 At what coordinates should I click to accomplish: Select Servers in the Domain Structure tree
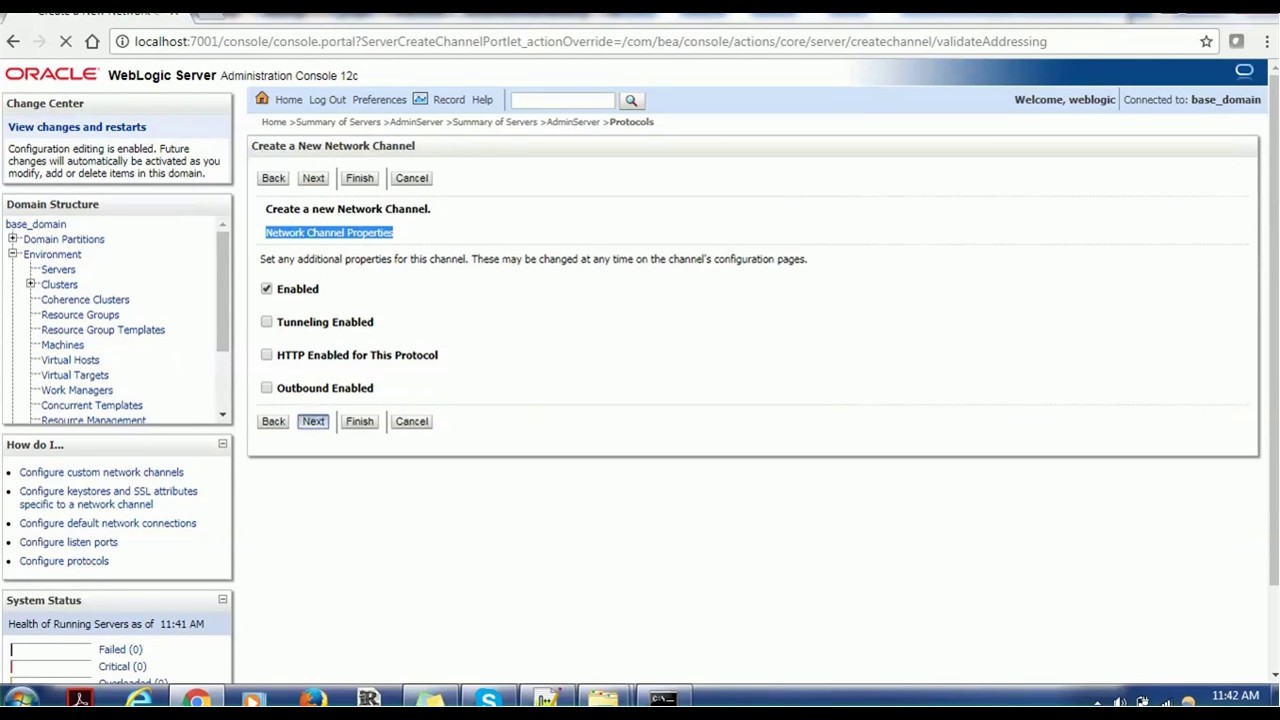(58, 269)
